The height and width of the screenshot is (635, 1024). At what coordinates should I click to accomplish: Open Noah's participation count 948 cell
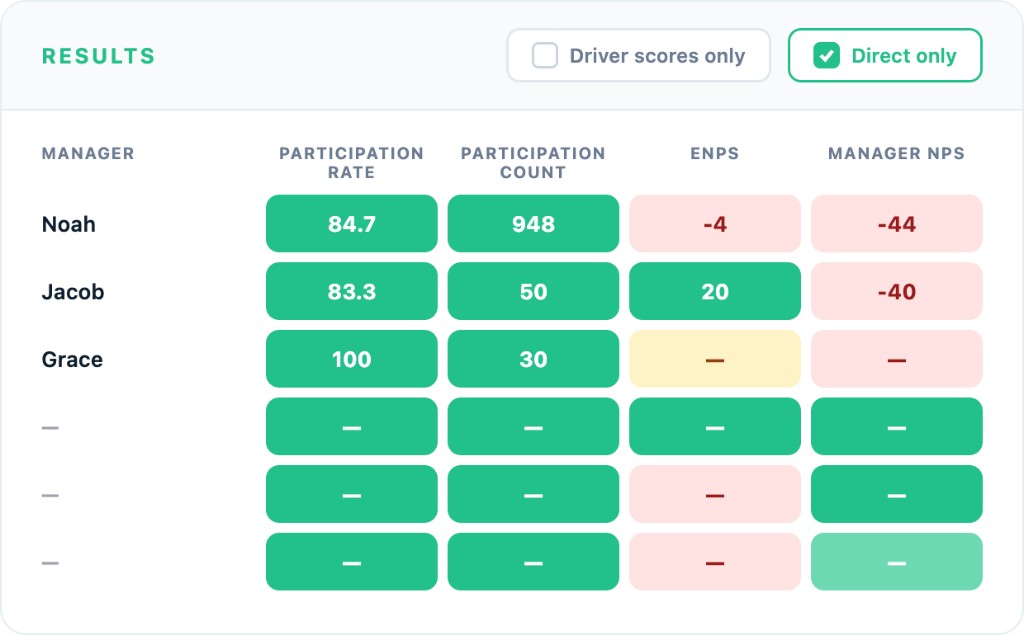point(533,224)
